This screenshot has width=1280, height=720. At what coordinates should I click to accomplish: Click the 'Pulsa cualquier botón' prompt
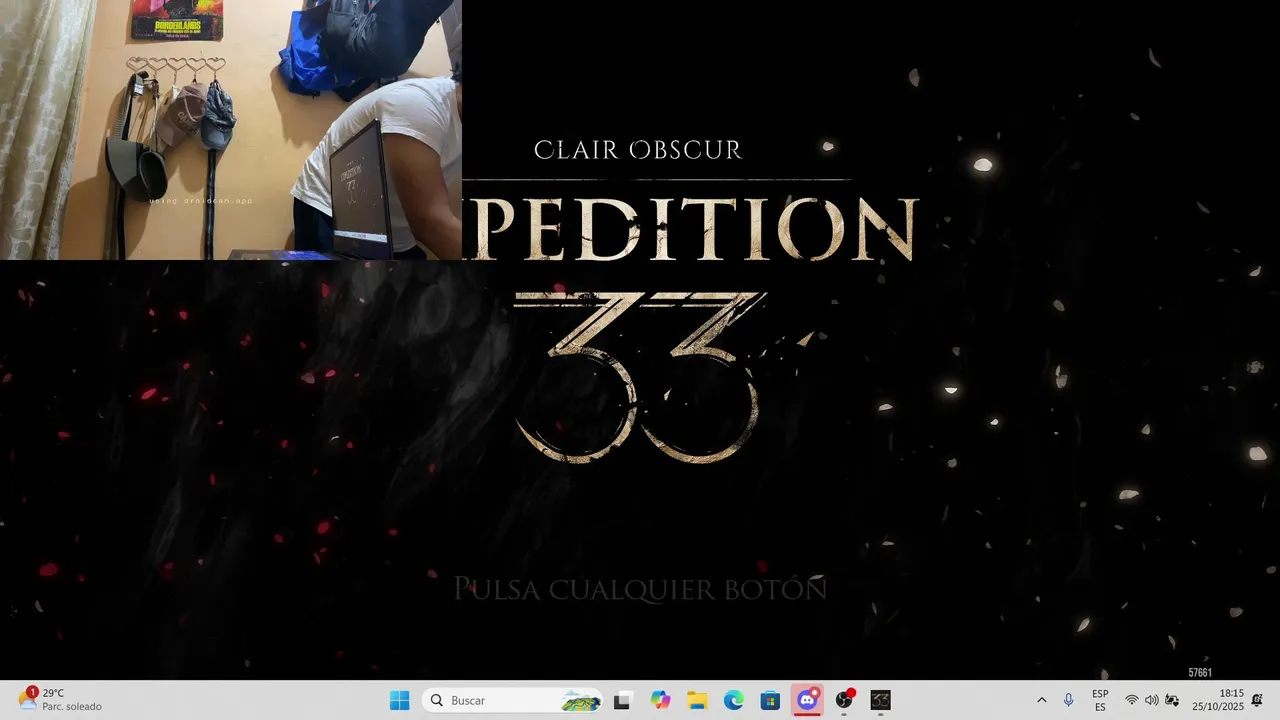(x=640, y=588)
